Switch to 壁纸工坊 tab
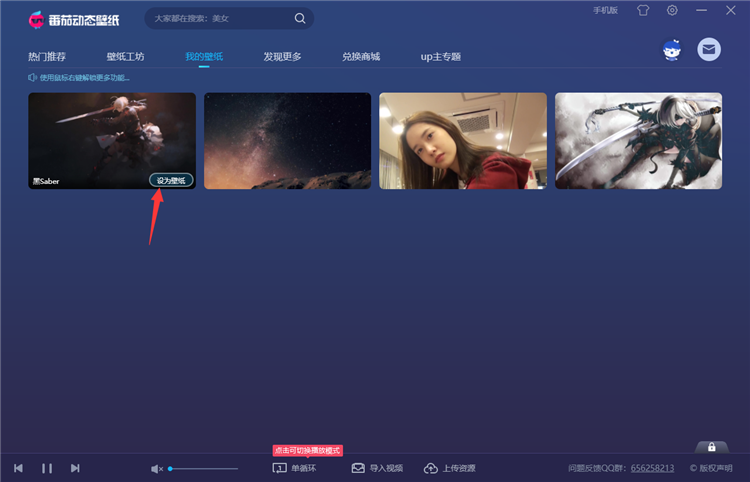 125,56
